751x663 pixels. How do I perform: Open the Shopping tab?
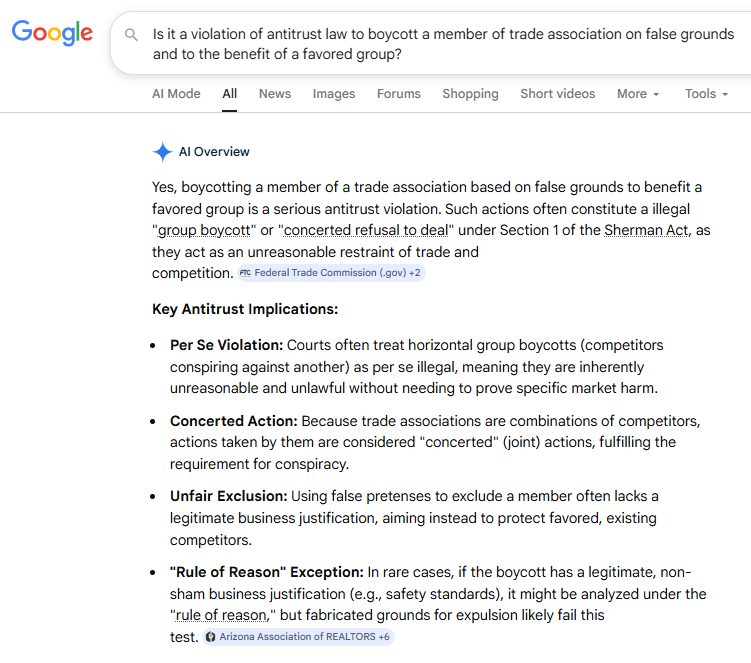[x=470, y=94]
